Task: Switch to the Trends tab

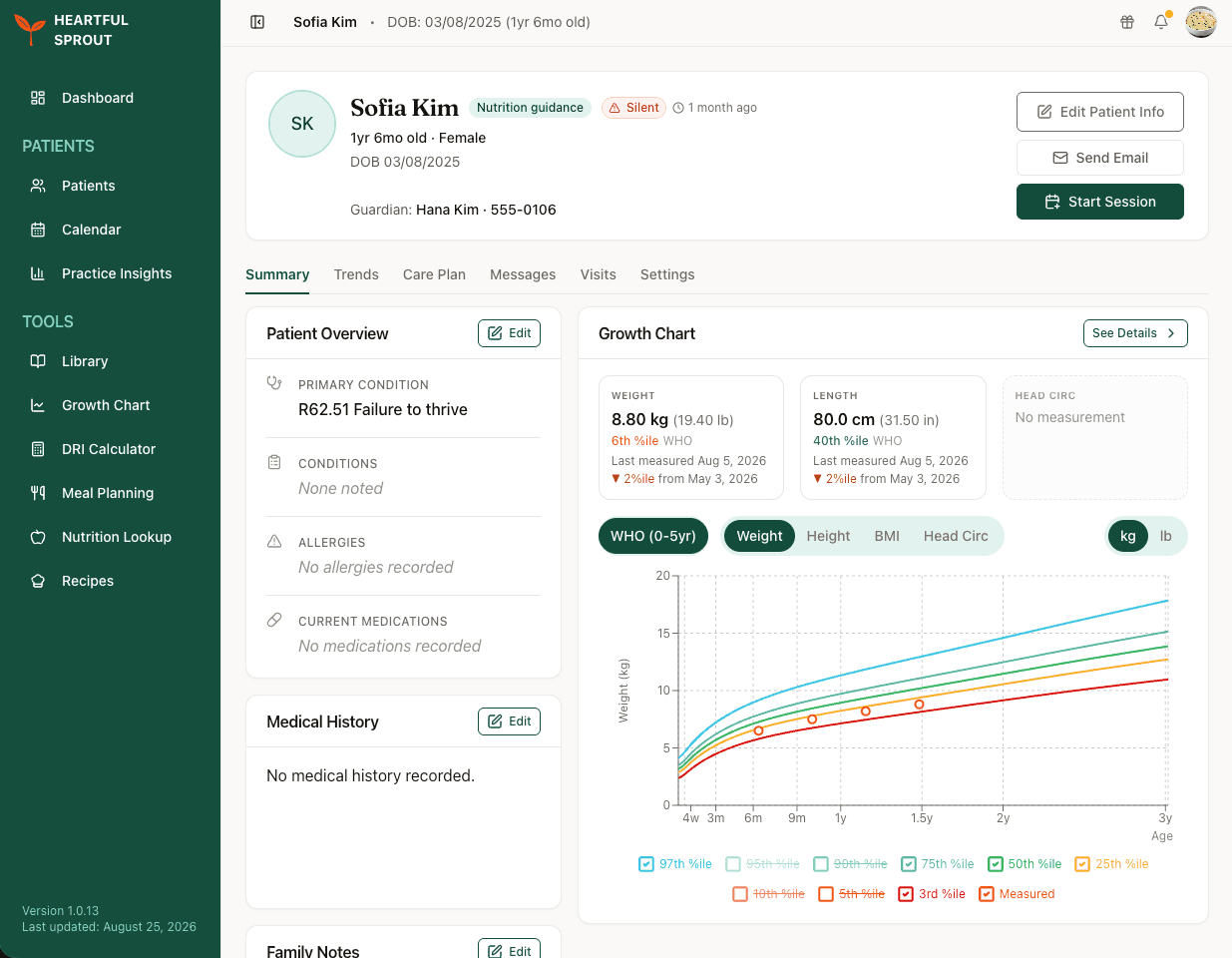Action: pyautogui.click(x=356, y=274)
